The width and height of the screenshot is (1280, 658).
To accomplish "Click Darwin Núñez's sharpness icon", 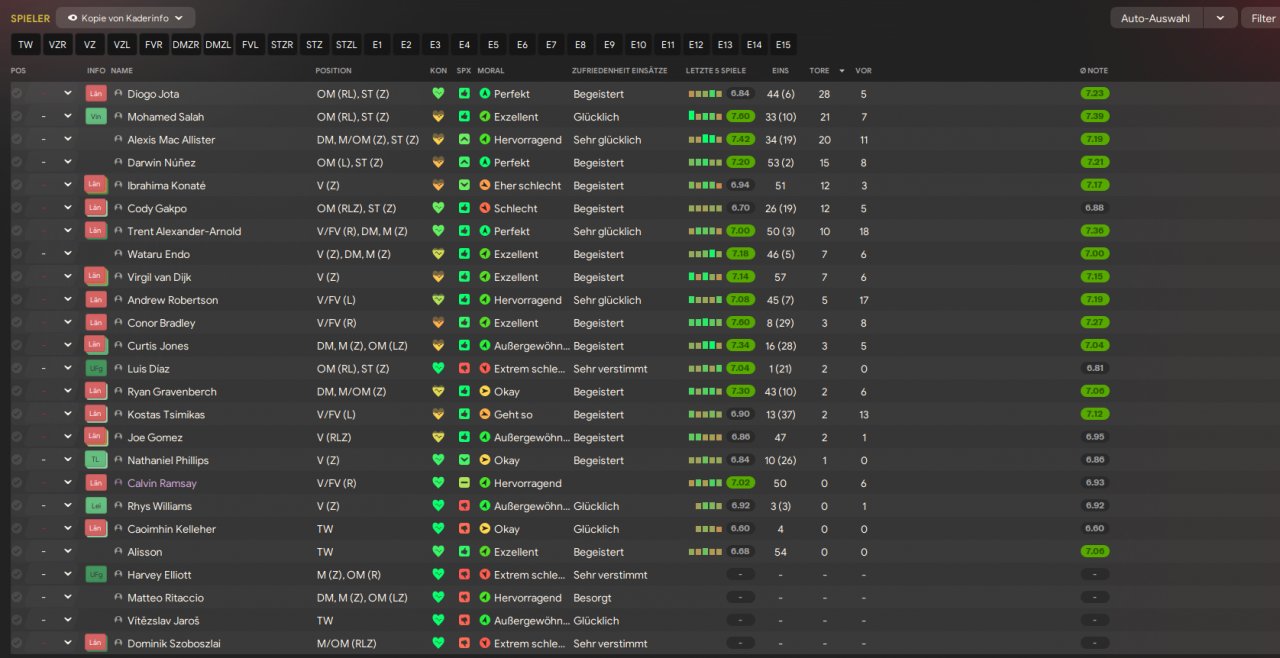I will pyautogui.click(x=464, y=162).
